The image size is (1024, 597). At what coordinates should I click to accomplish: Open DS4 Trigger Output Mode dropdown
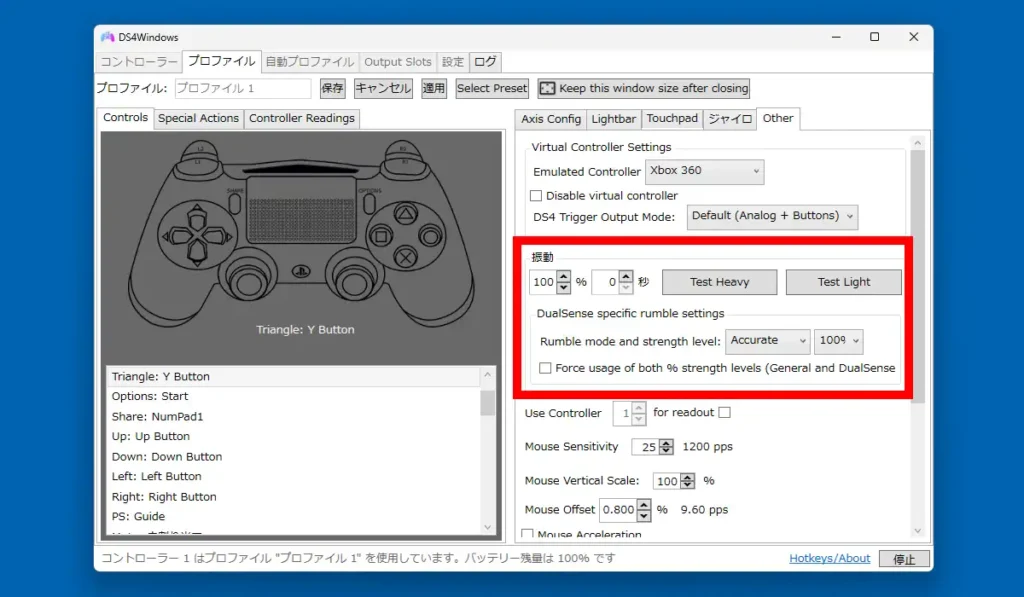click(x=772, y=216)
